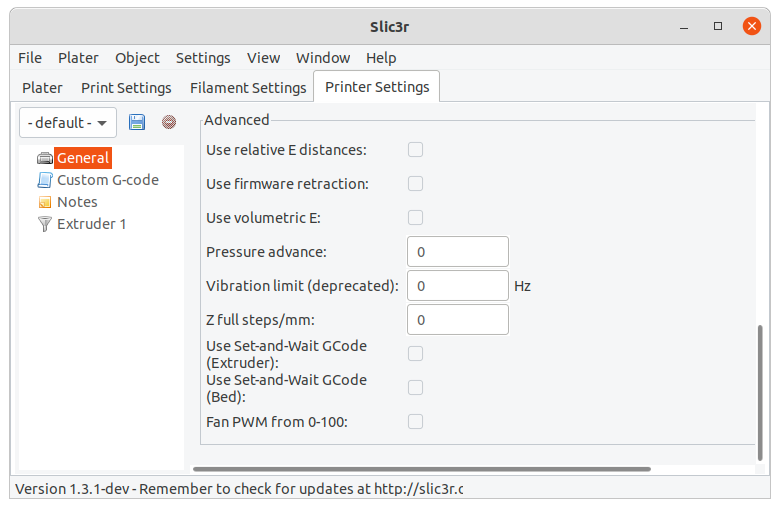
Task: Open the default preset dropdown
Action: (68, 122)
